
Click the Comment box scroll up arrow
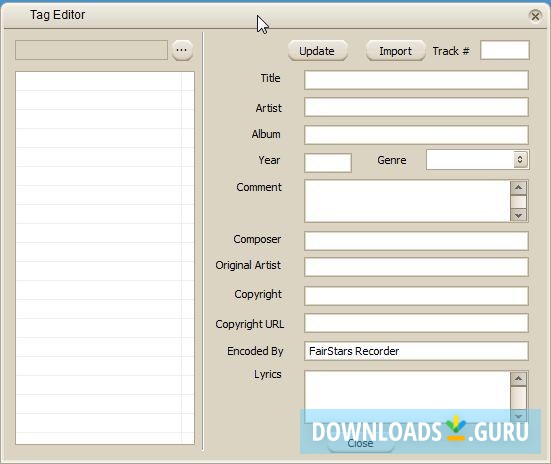pyautogui.click(x=518, y=187)
